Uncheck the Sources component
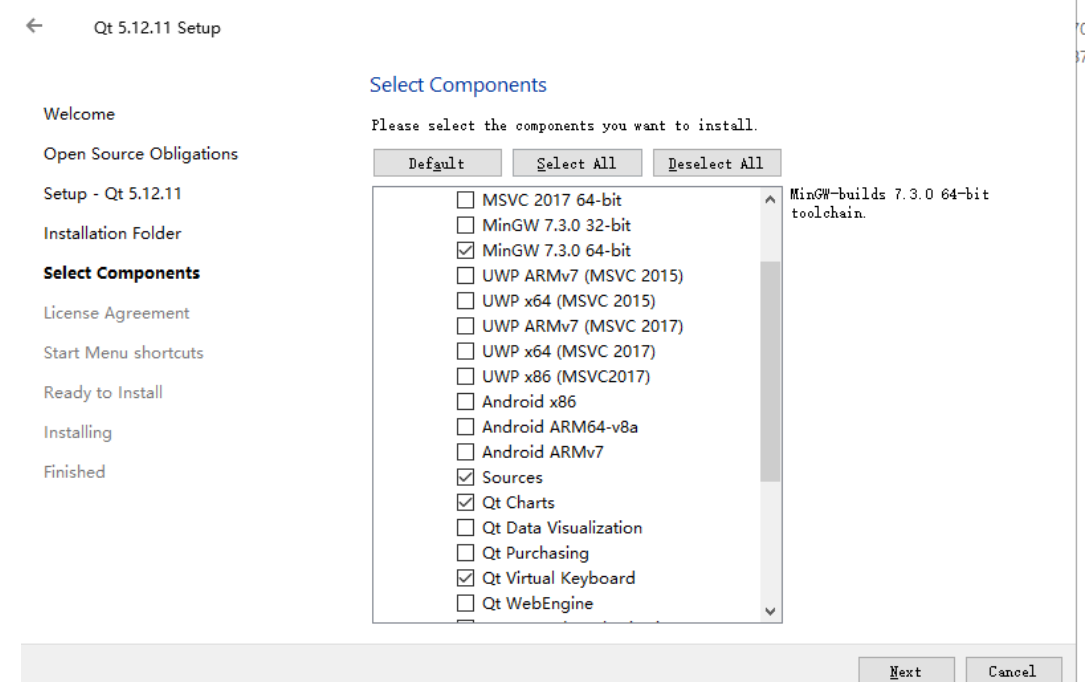The image size is (1085, 691). coord(466,477)
